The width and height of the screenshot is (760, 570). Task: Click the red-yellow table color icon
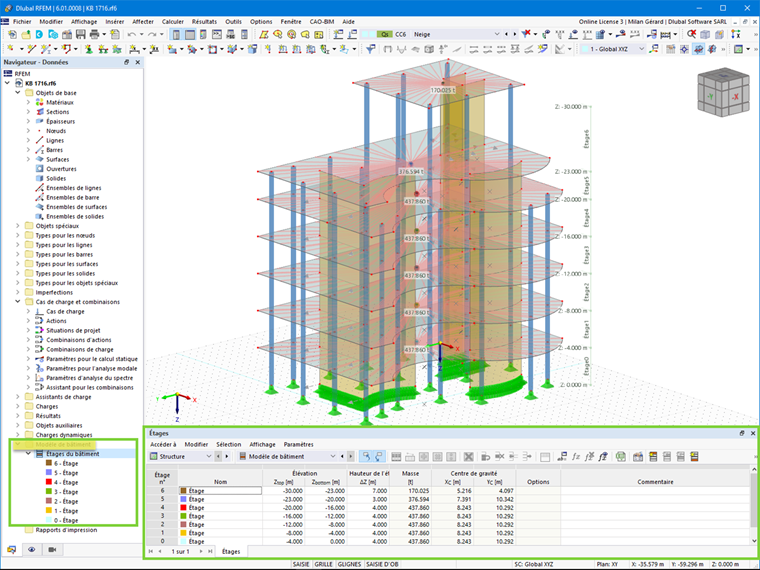point(652,457)
